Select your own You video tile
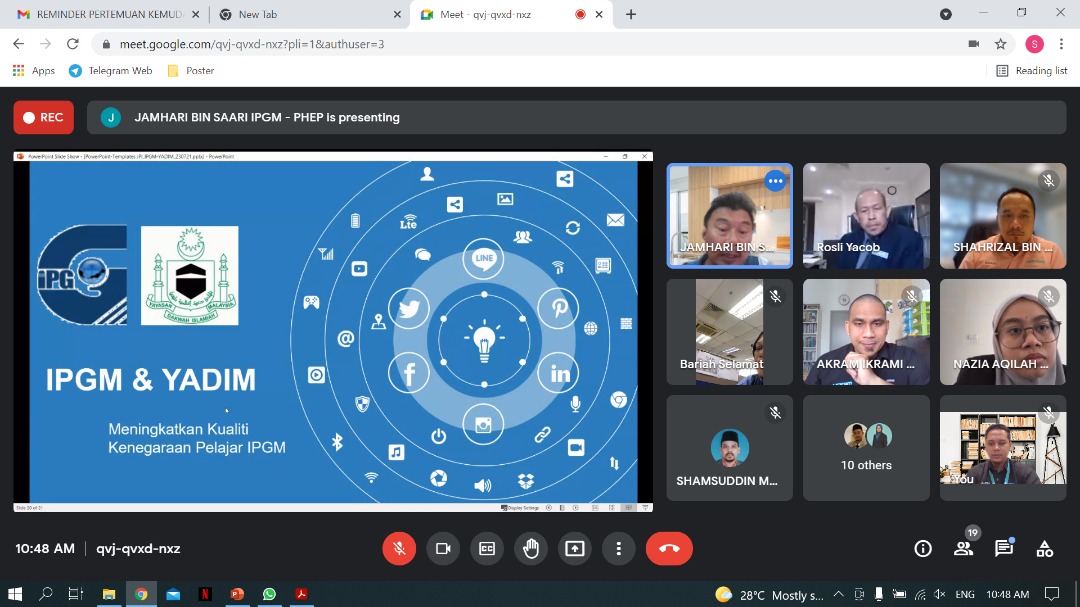Screen dimensions: 1080x607 pos(1003,448)
